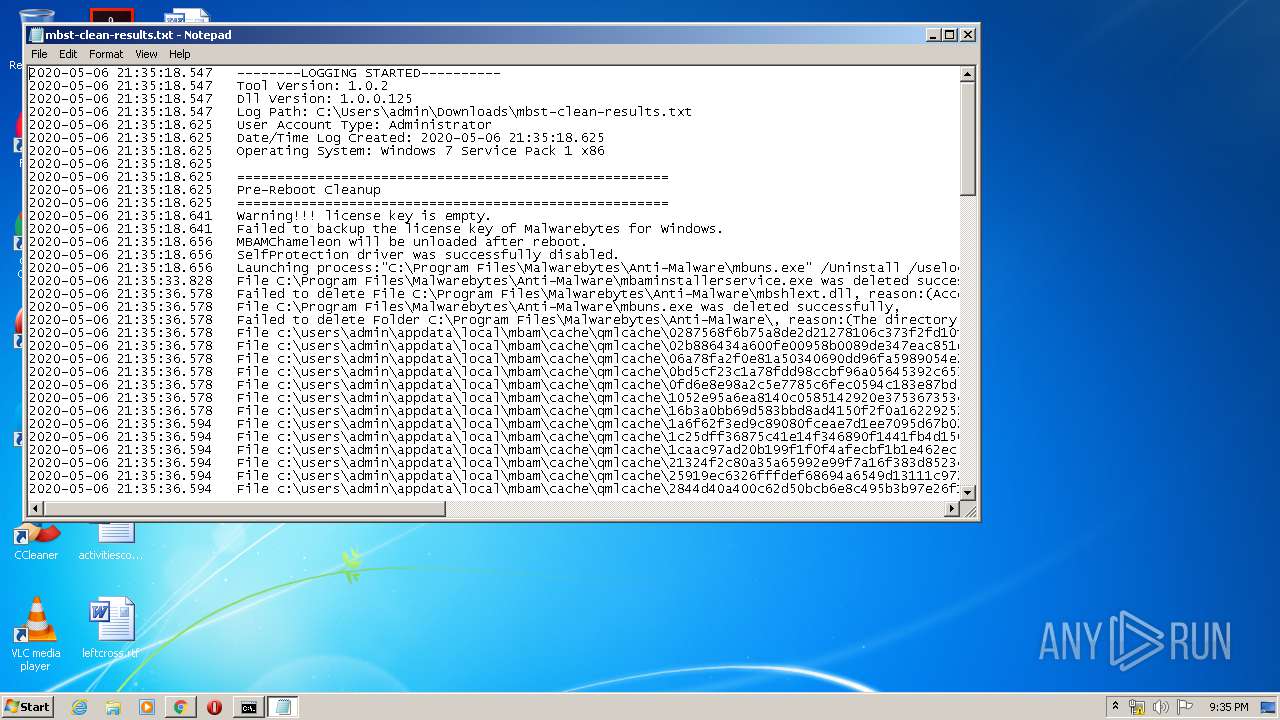This screenshot has width=1280, height=720.
Task: Launch Google Chrome from taskbar
Action: (x=180, y=707)
